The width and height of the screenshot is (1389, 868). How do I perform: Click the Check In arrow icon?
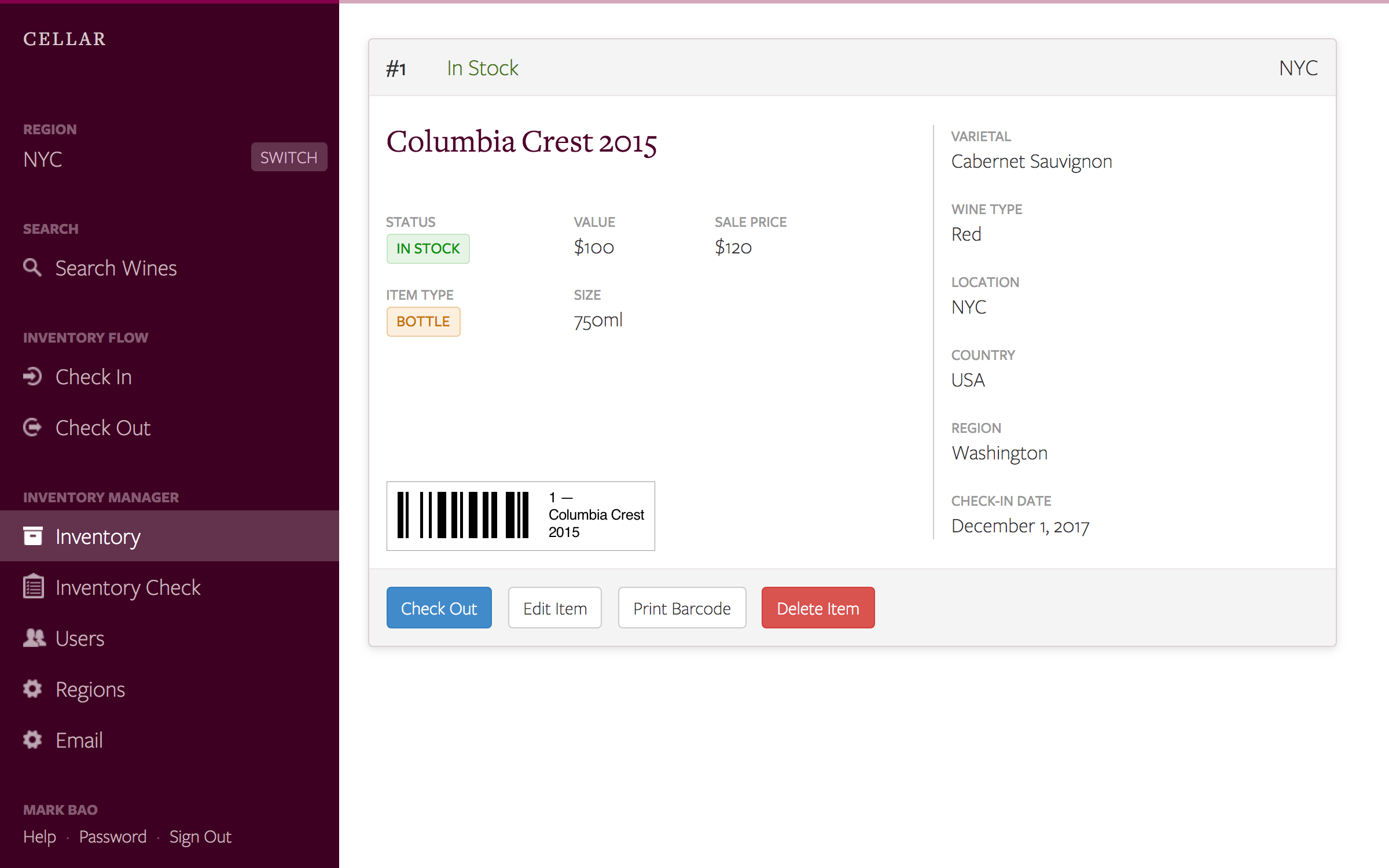pyautogui.click(x=32, y=376)
